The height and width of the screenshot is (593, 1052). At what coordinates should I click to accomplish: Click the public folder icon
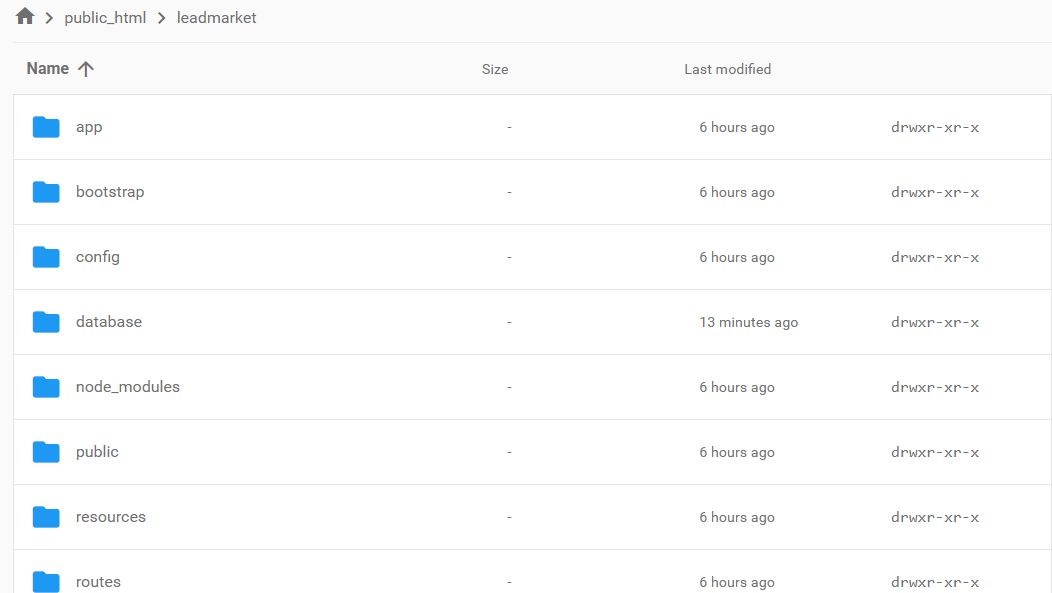[46, 452]
